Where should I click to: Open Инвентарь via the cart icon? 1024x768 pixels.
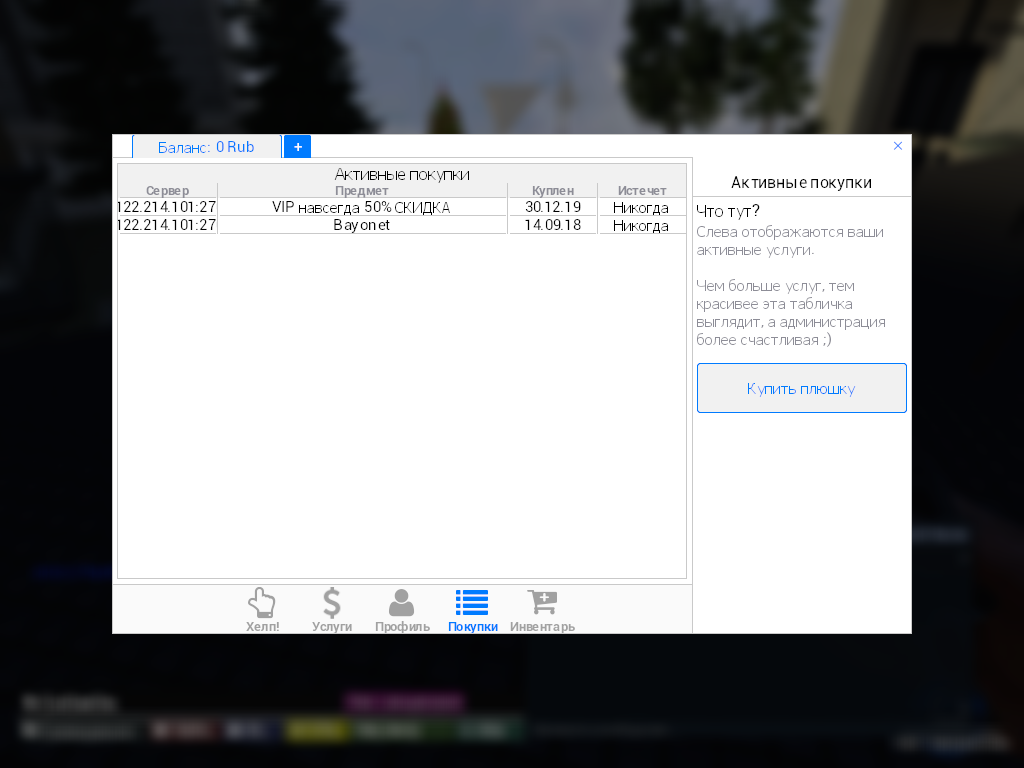[x=542, y=610]
